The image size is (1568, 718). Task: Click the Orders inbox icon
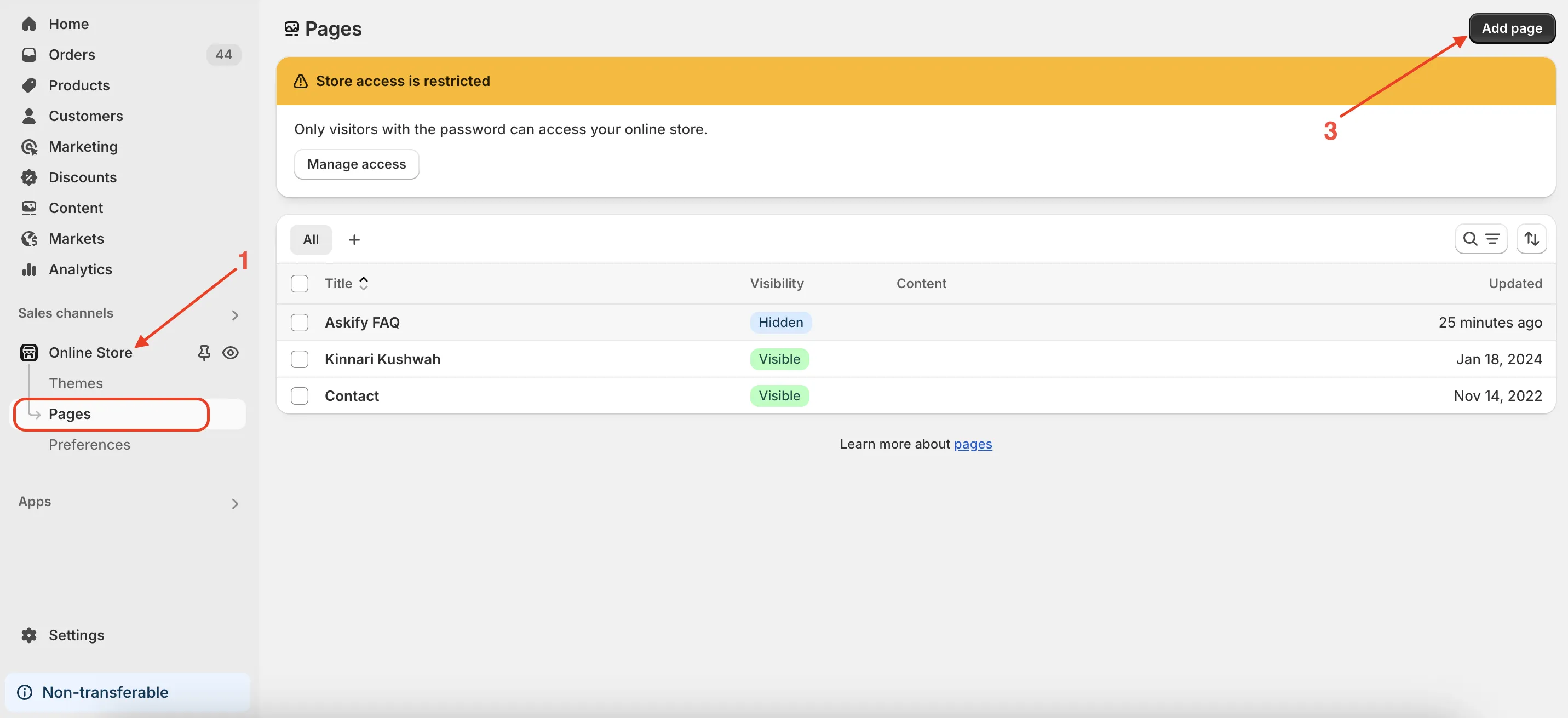click(x=28, y=55)
